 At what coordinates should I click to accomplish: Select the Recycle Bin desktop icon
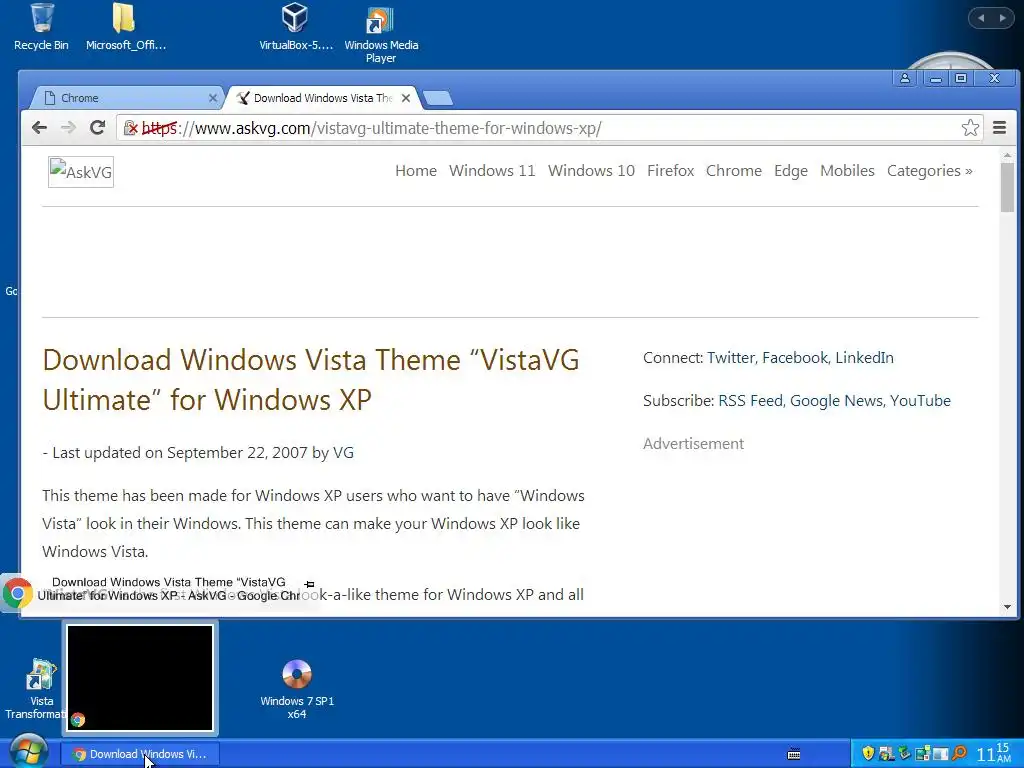tap(41, 27)
